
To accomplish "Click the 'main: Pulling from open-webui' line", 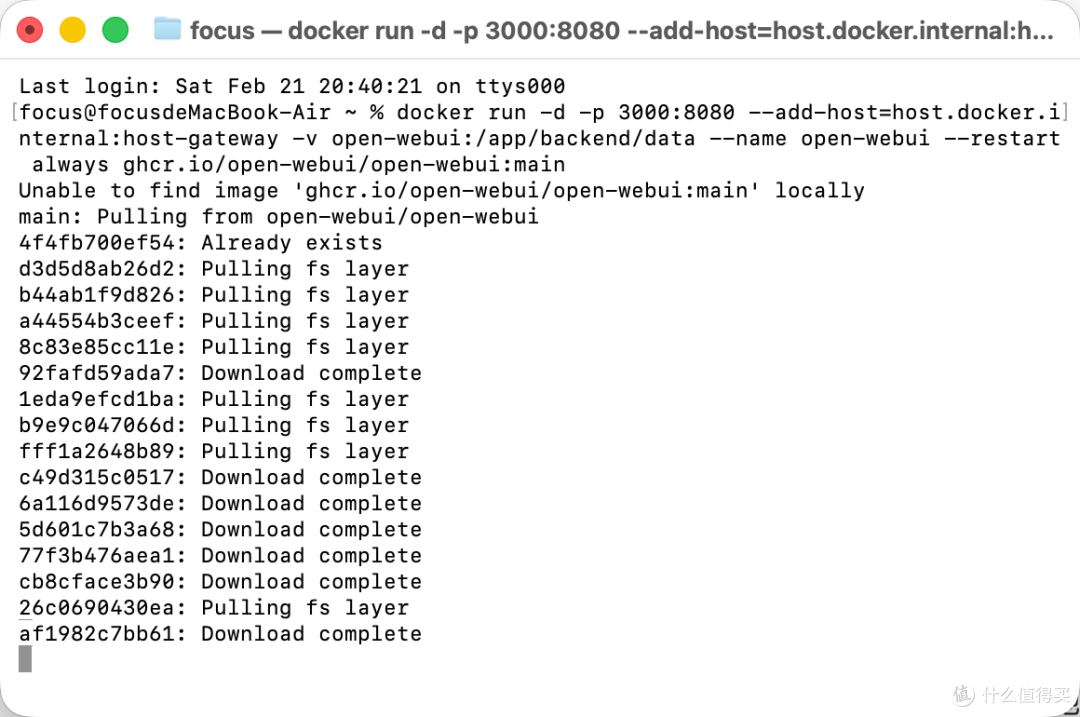I will click(x=279, y=216).
